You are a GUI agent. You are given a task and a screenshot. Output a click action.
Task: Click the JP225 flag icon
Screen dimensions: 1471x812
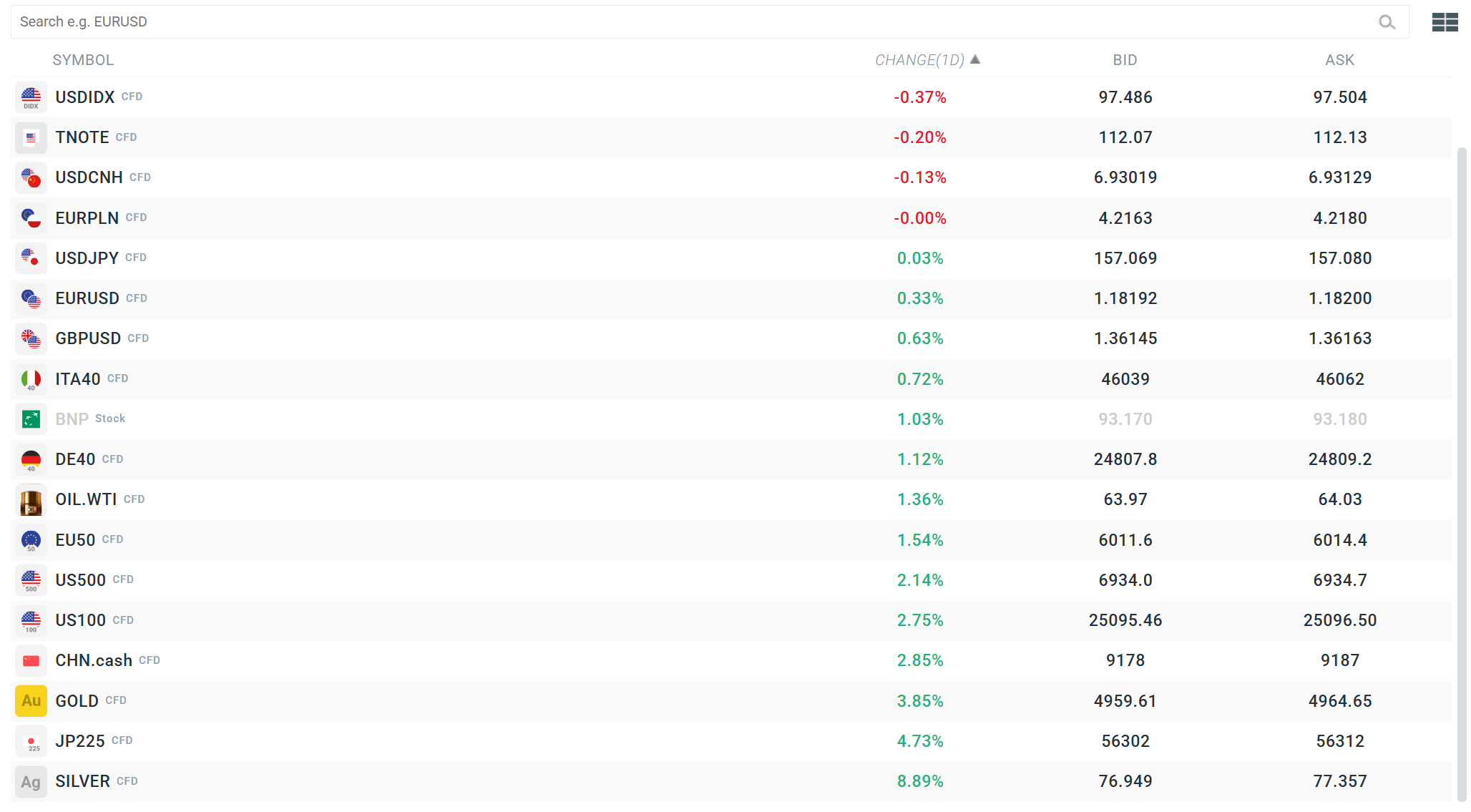pyautogui.click(x=31, y=742)
